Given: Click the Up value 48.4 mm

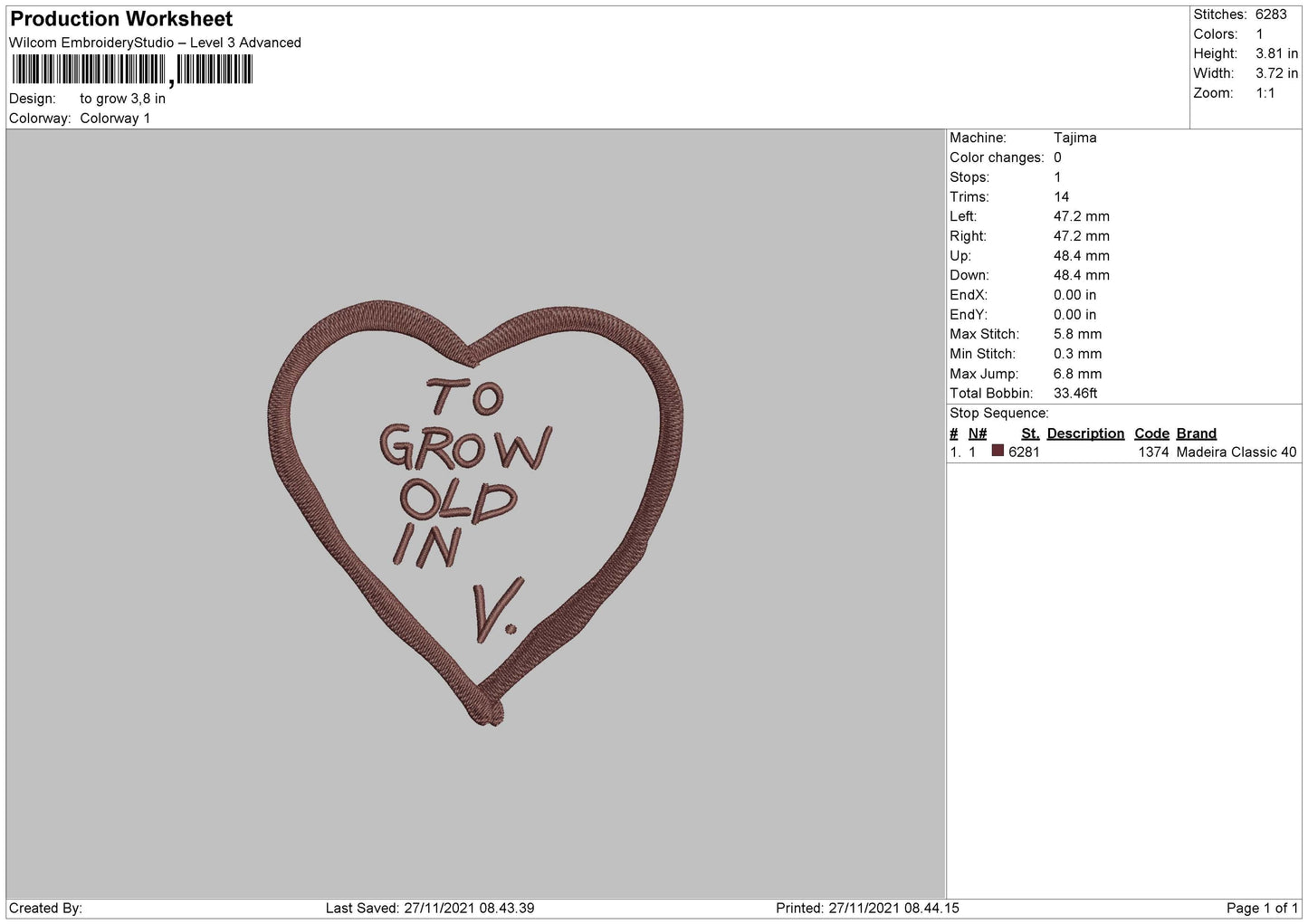Looking at the screenshot, I should click(1082, 256).
